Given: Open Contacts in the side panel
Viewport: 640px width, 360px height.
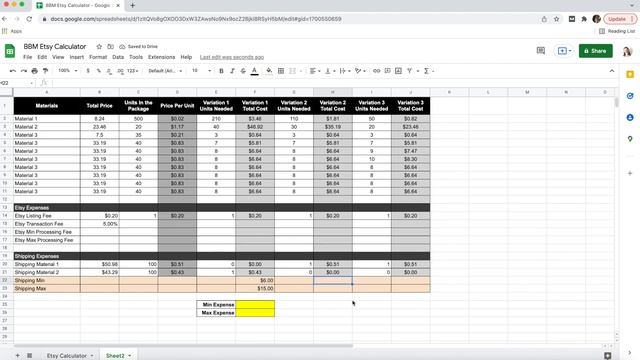Looking at the screenshot, I should pos(630,118).
